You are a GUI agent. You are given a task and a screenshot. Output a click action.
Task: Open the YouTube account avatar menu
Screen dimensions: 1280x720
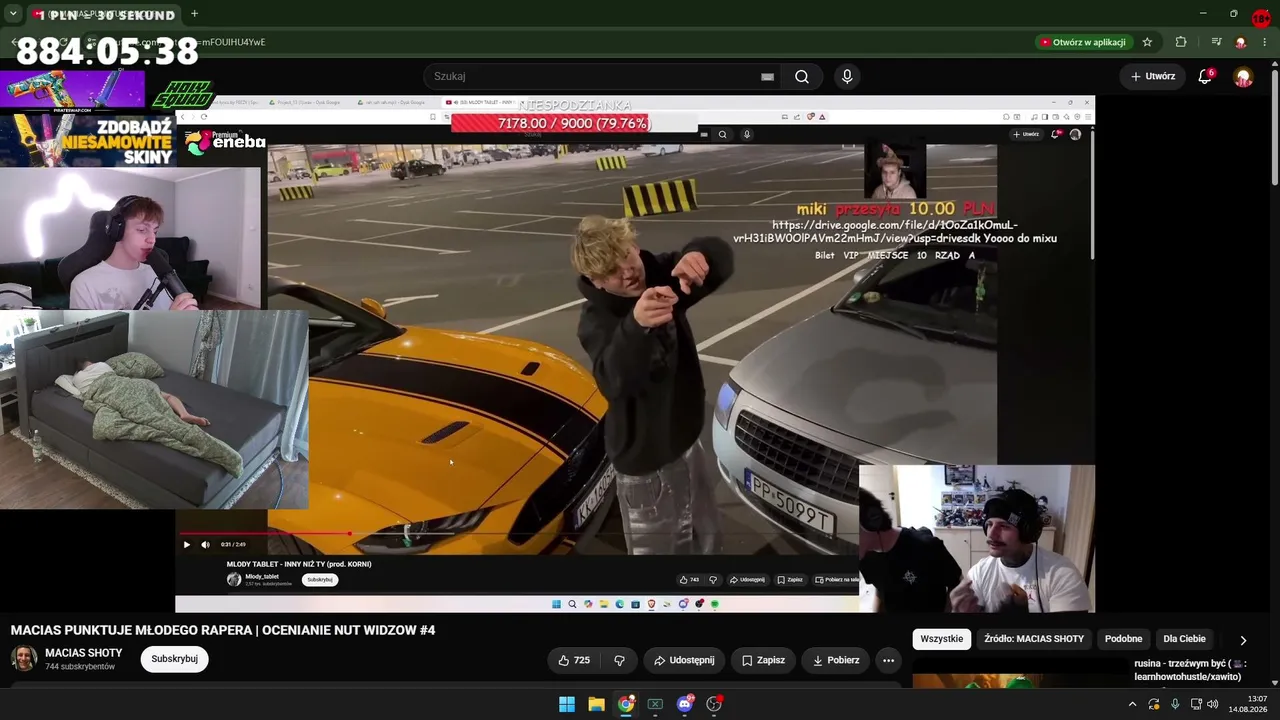tap(1243, 76)
